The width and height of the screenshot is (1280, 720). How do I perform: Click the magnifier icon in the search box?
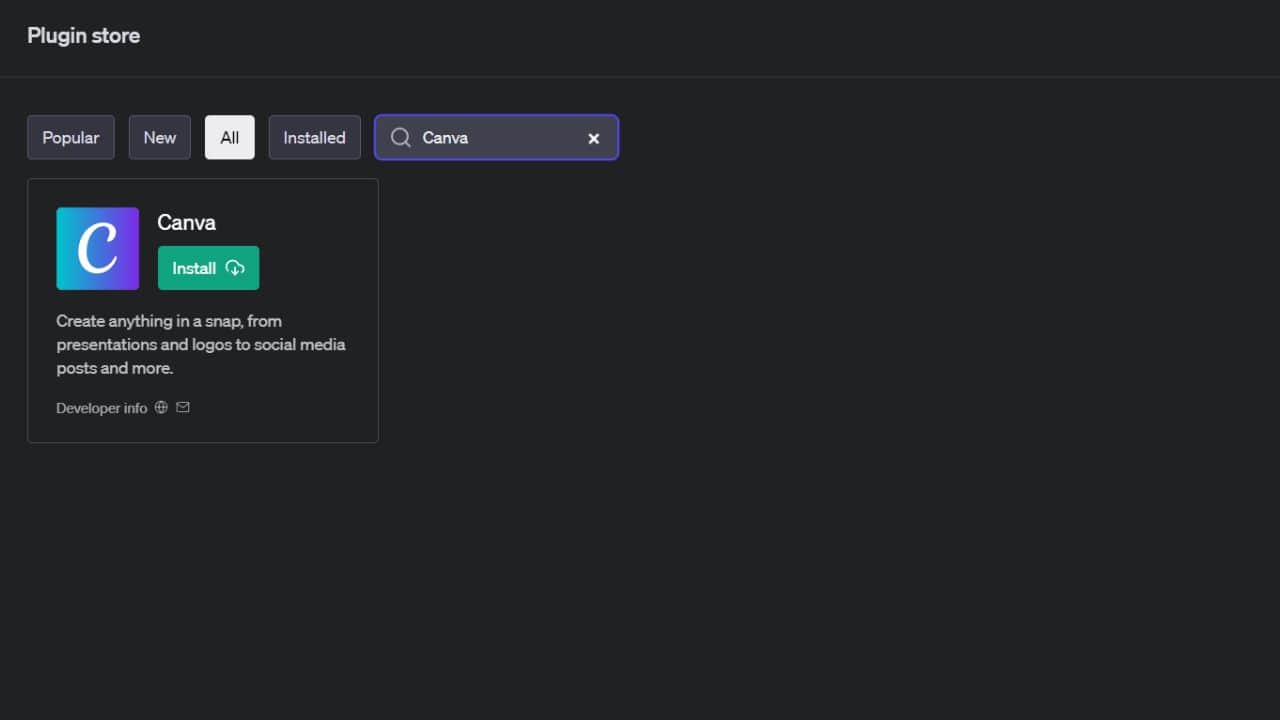[x=400, y=138]
